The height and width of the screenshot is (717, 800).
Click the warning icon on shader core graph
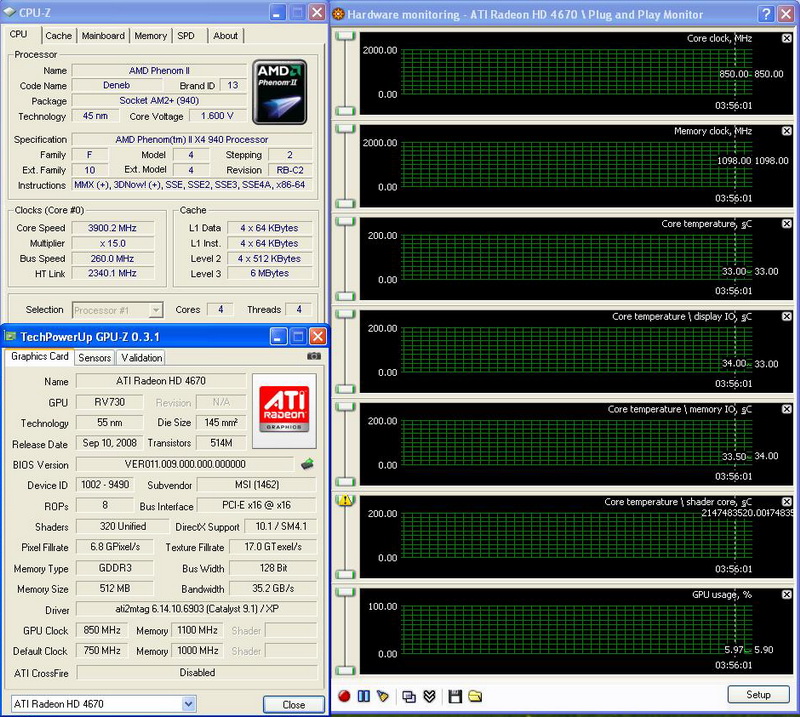[x=345, y=500]
